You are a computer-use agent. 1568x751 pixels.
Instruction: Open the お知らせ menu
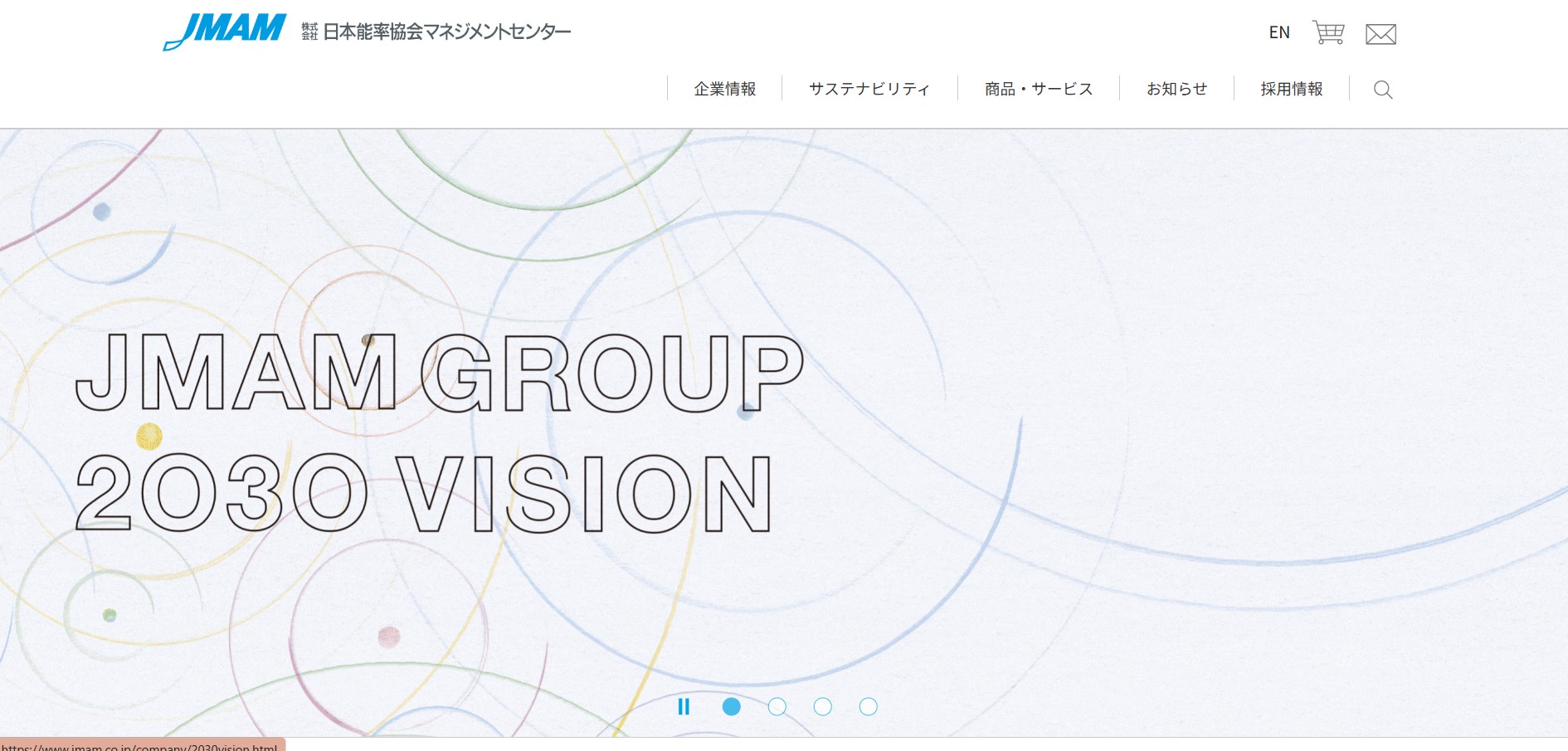pyautogui.click(x=1176, y=89)
